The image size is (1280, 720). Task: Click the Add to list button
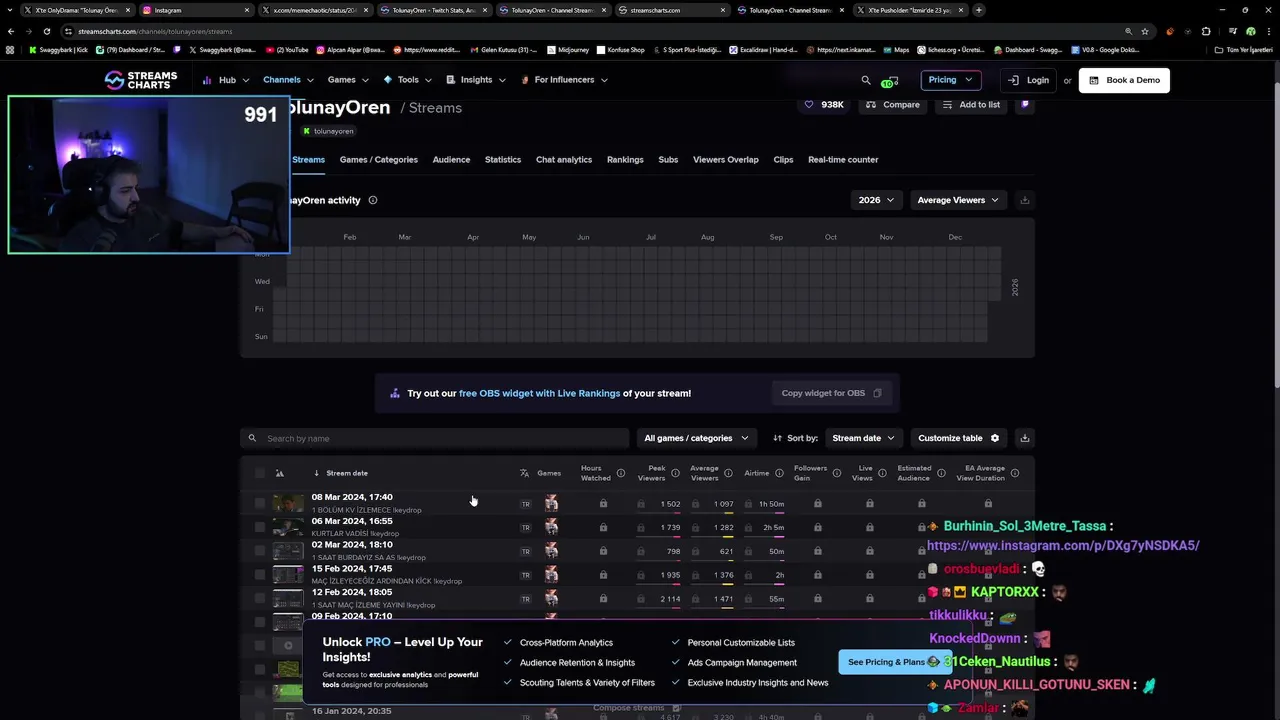971,104
